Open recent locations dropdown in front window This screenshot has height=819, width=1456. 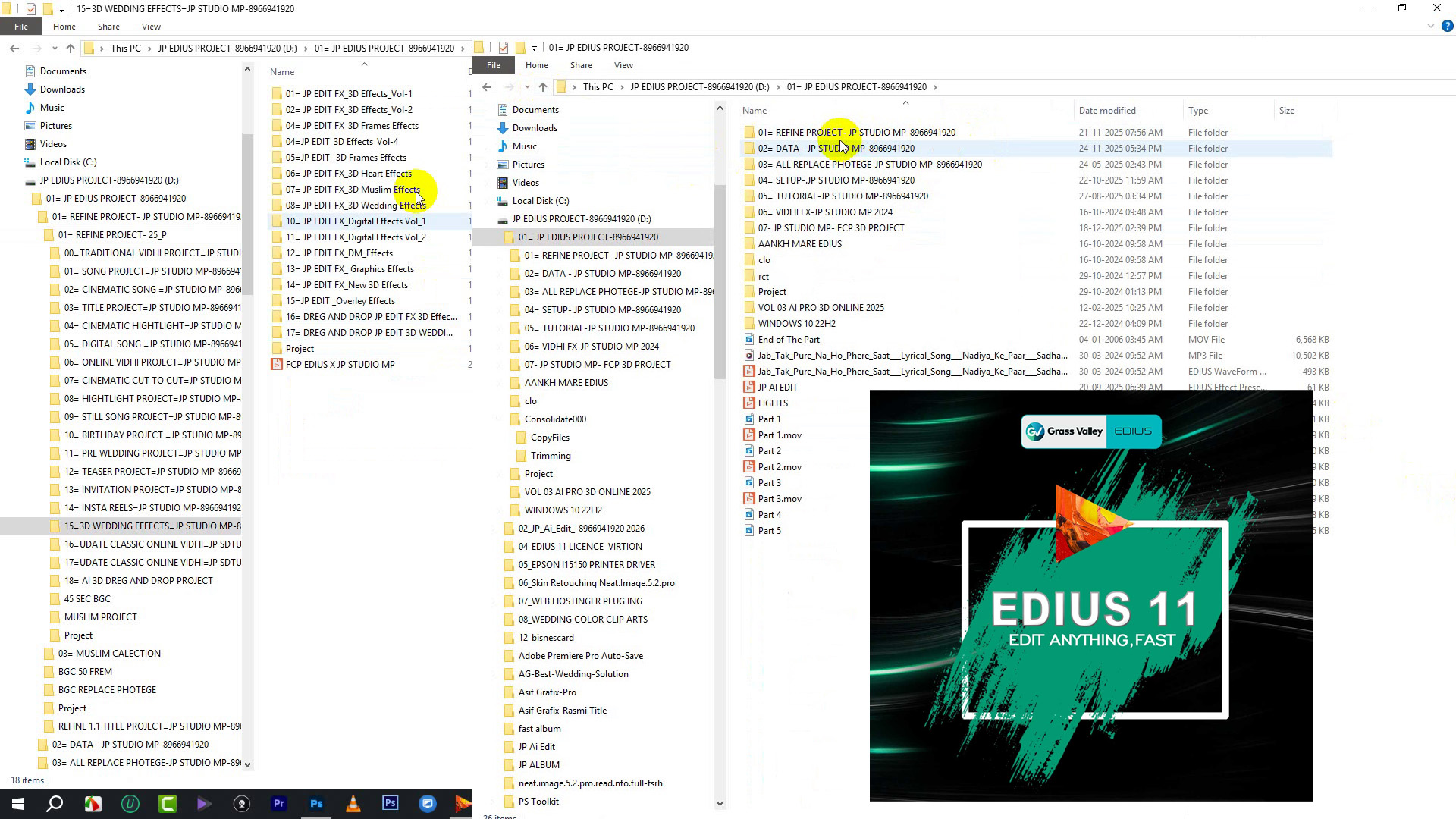[x=527, y=87]
